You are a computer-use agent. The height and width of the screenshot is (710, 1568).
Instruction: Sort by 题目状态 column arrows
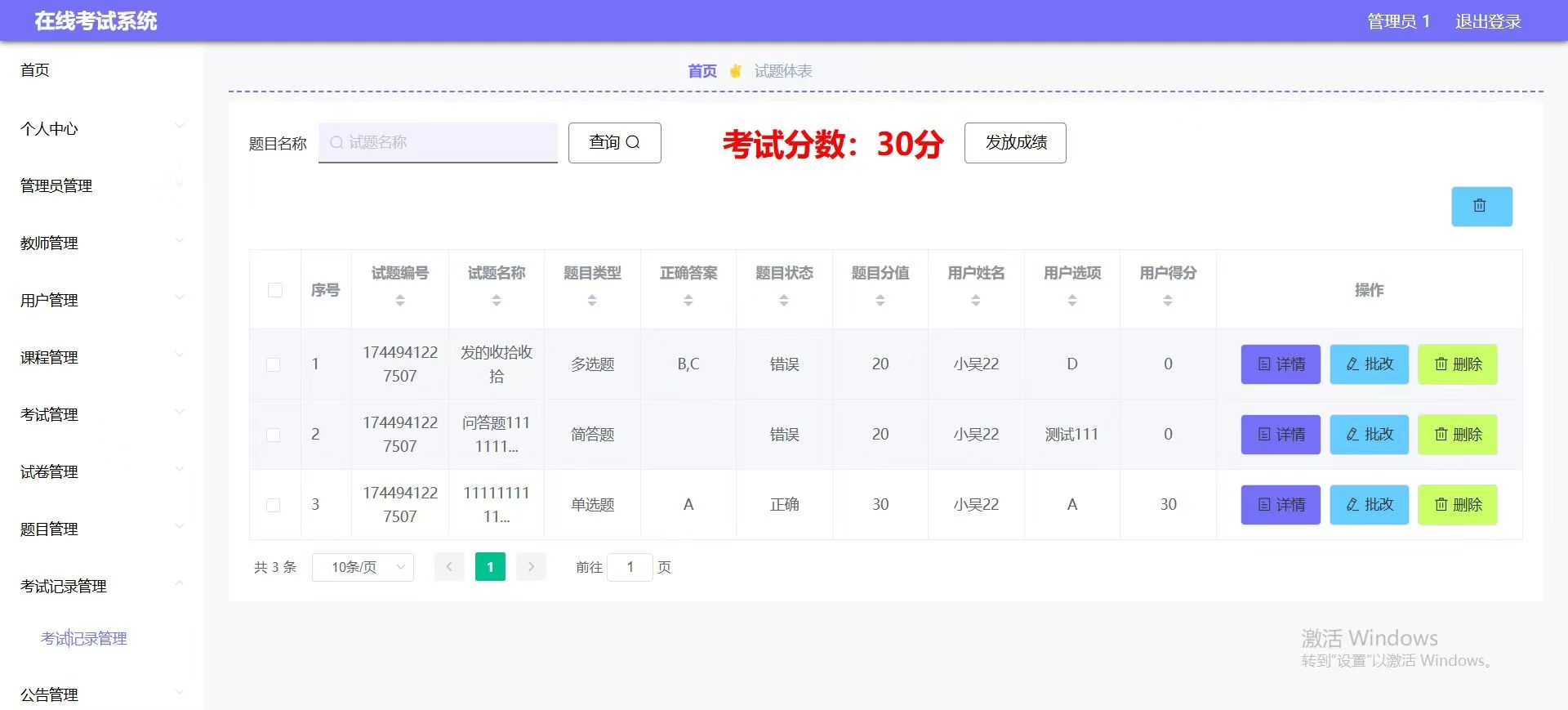pyautogui.click(x=784, y=301)
